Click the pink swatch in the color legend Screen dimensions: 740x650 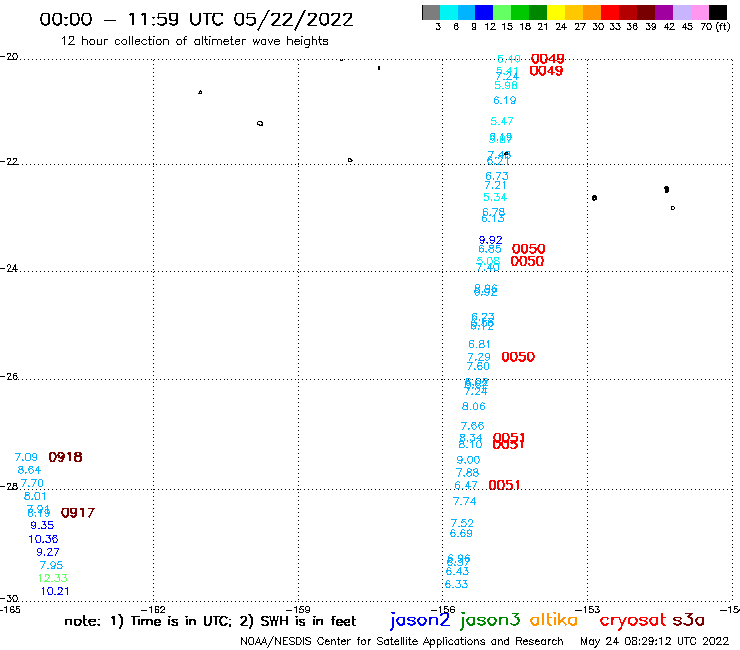(x=699, y=12)
